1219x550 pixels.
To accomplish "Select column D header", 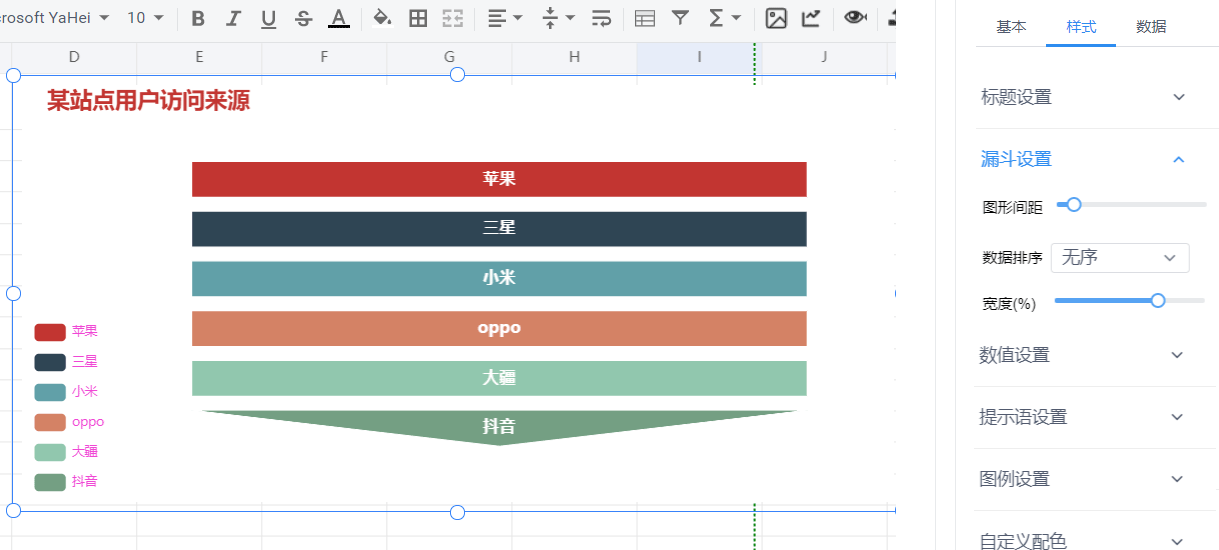I will point(74,57).
